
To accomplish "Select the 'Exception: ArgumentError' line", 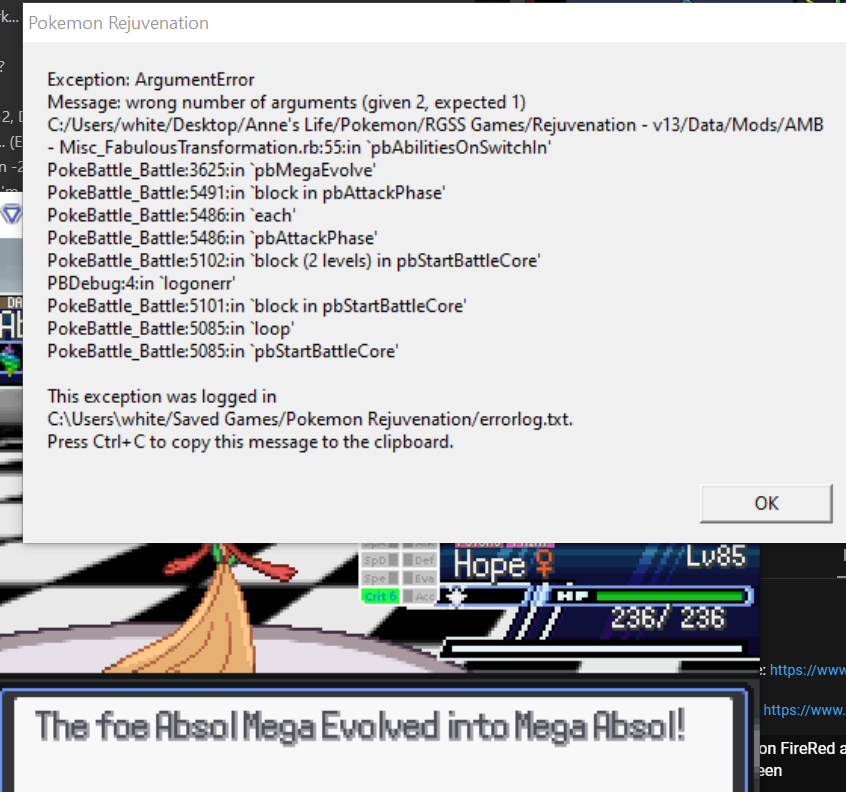I will point(151,80).
